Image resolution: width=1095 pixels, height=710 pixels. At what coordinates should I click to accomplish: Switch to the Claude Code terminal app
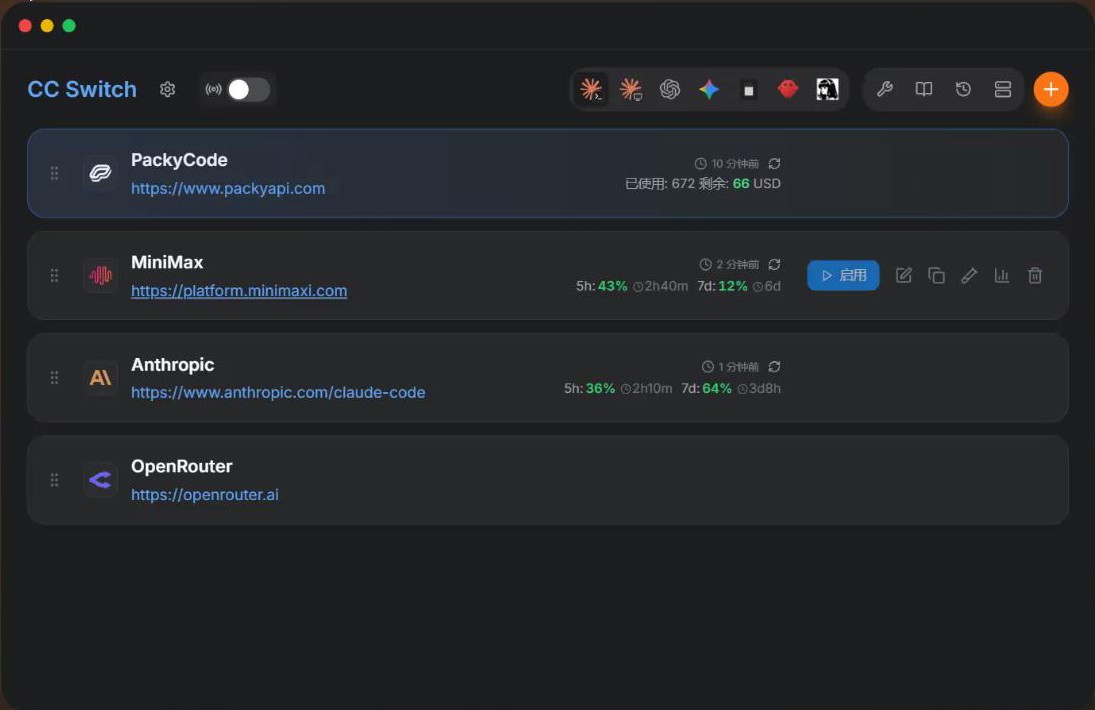pyautogui.click(x=591, y=89)
